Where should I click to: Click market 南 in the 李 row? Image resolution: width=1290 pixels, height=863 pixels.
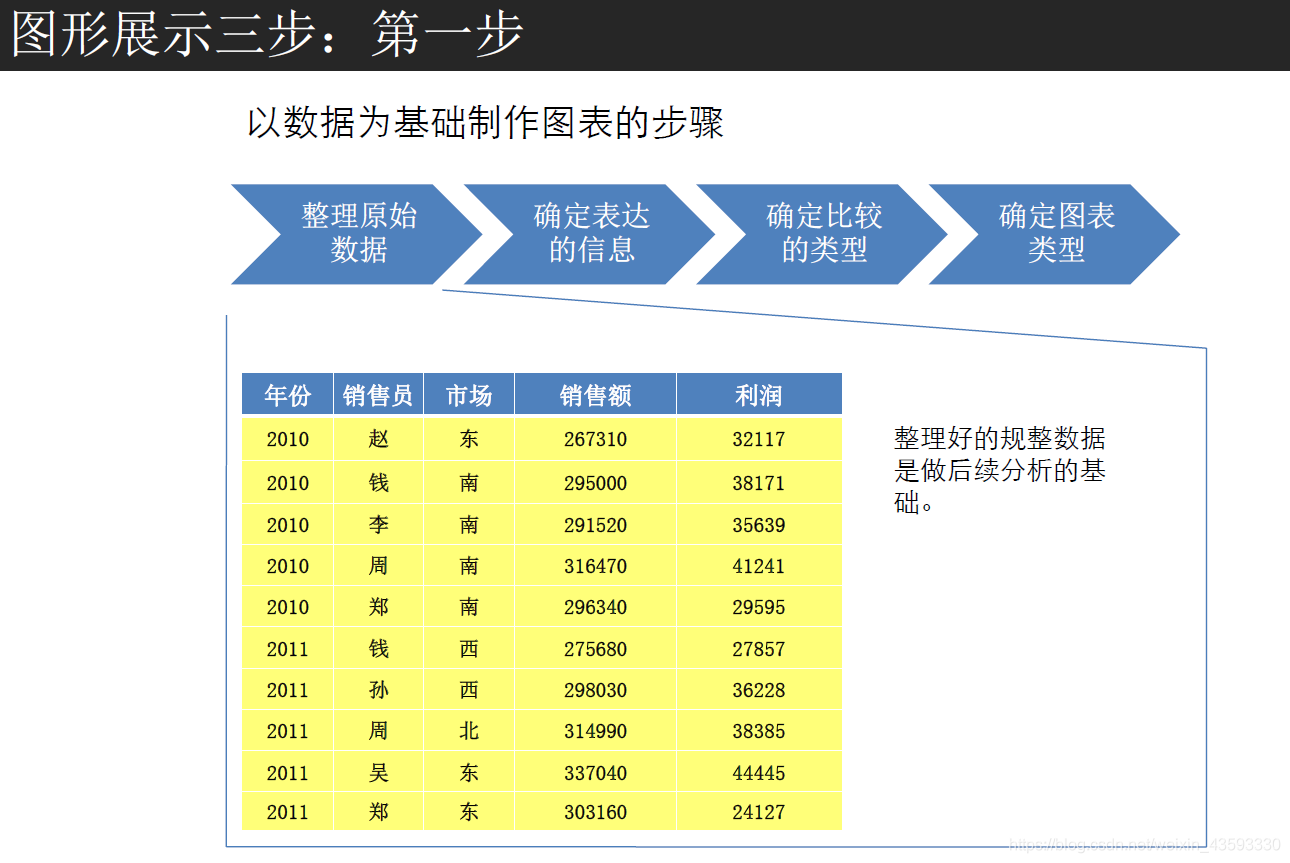(469, 525)
